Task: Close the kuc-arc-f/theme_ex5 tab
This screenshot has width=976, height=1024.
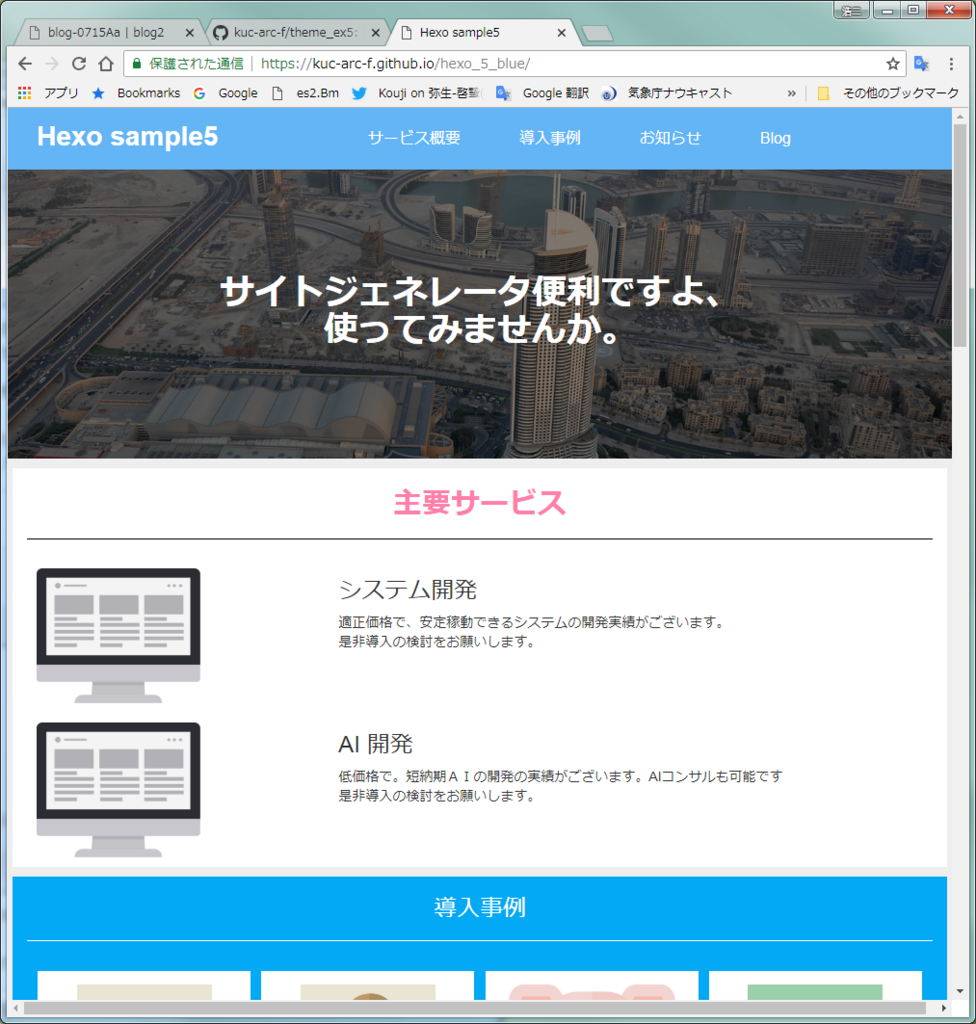Action: coord(376,33)
